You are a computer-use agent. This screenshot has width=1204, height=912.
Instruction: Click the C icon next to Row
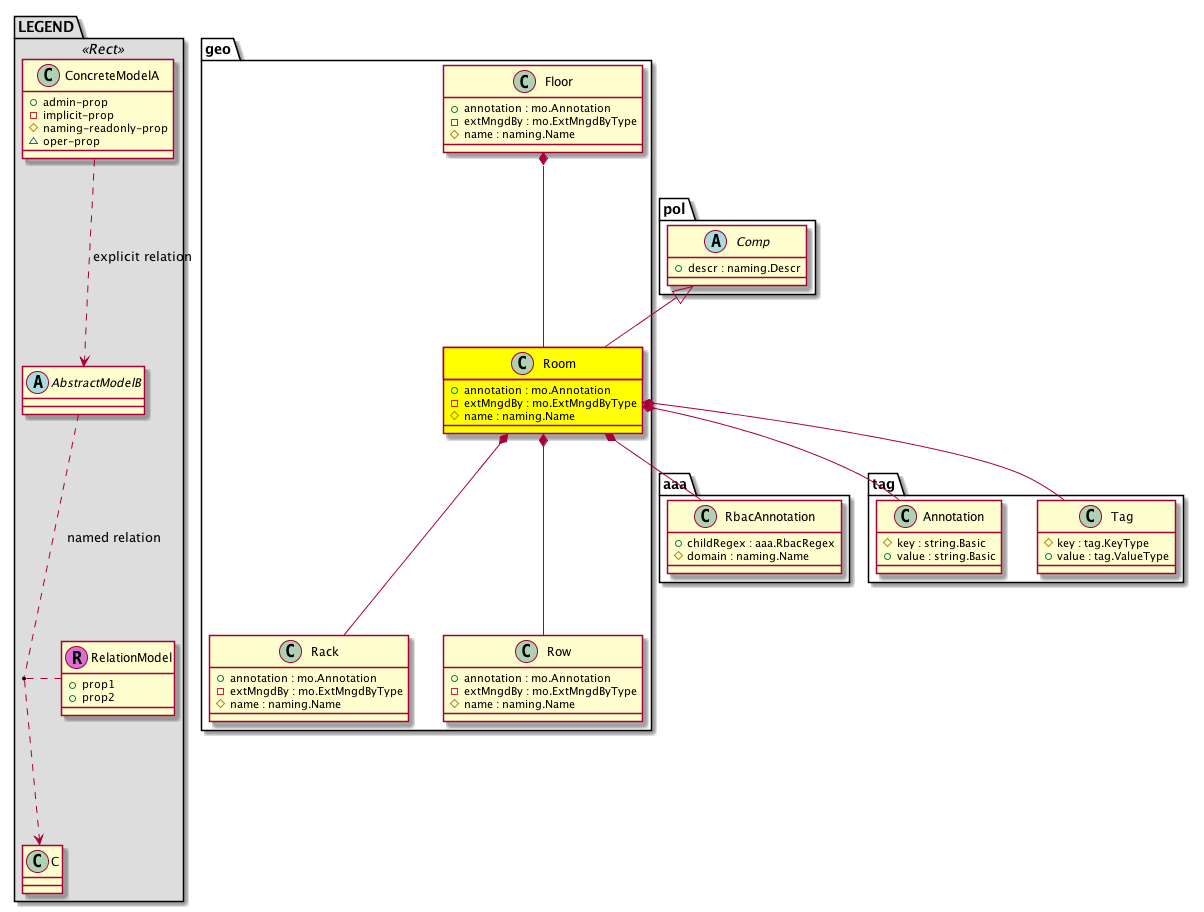[528, 652]
